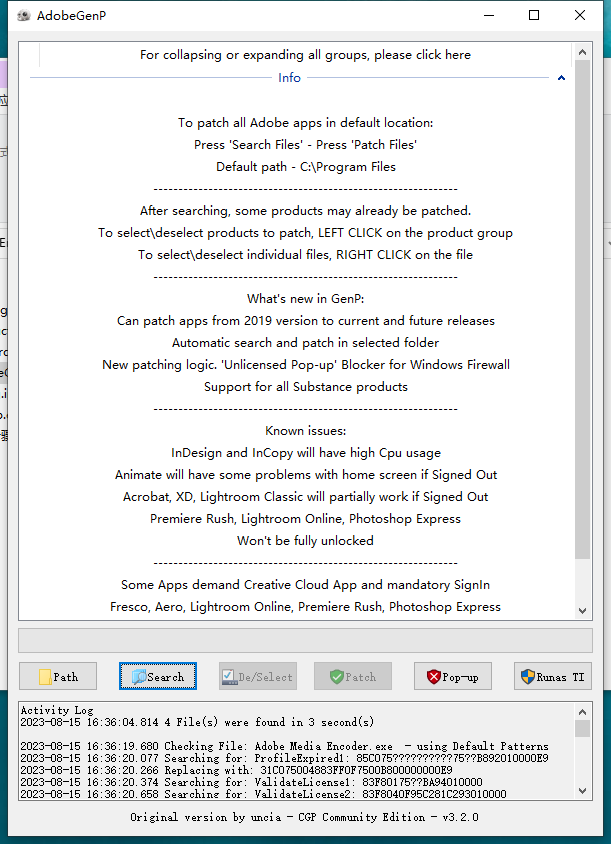
Task: Click 'New patching logic' firewall line
Action: click(306, 365)
